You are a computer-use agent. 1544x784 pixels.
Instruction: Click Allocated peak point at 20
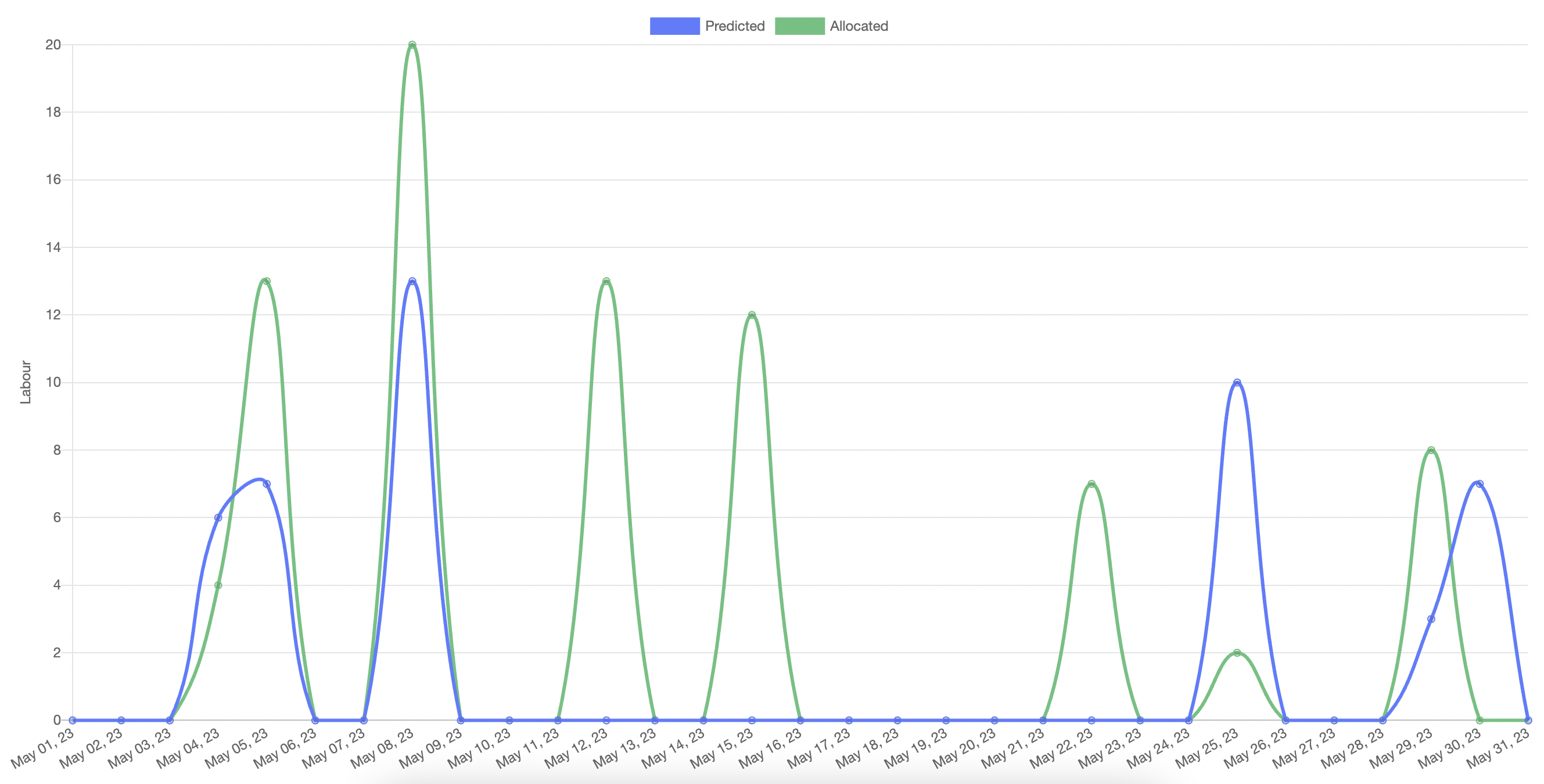click(412, 45)
